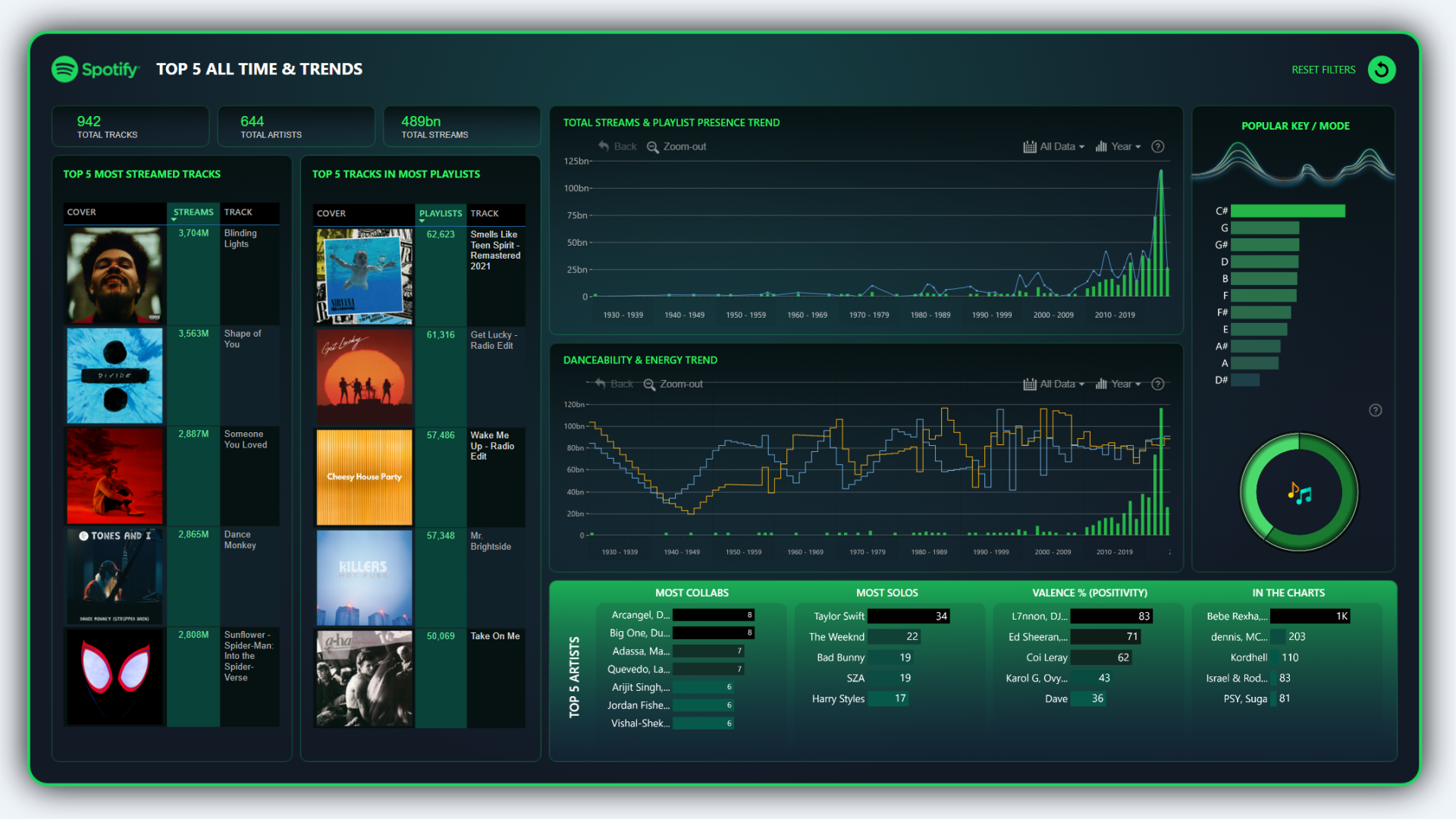Click the Zoom-out magnifier on streams trend chart
Image resolution: width=1456 pixels, height=819 pixels.
click(653, 146)
